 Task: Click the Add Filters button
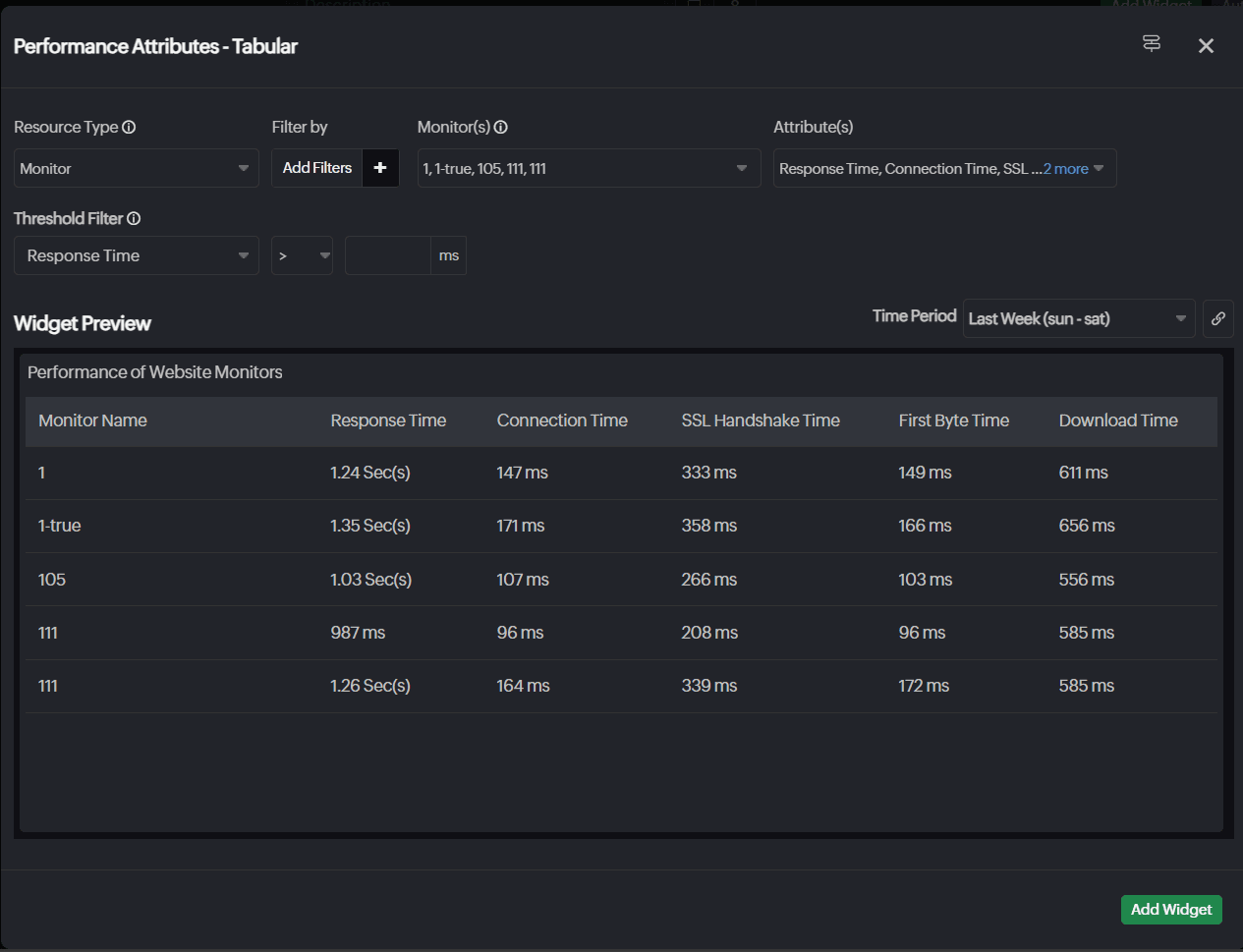(317, 168)
